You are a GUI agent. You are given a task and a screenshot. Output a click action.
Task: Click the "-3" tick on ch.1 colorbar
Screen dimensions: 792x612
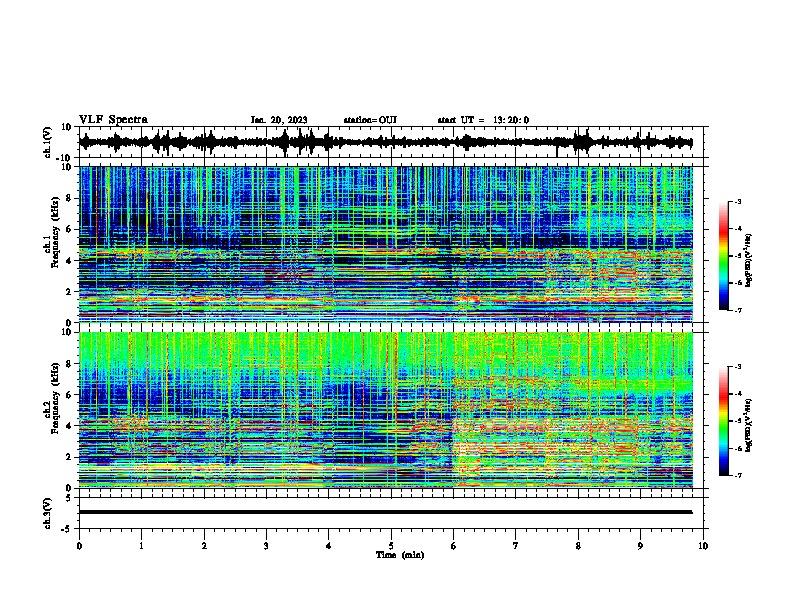coord(738,201)
